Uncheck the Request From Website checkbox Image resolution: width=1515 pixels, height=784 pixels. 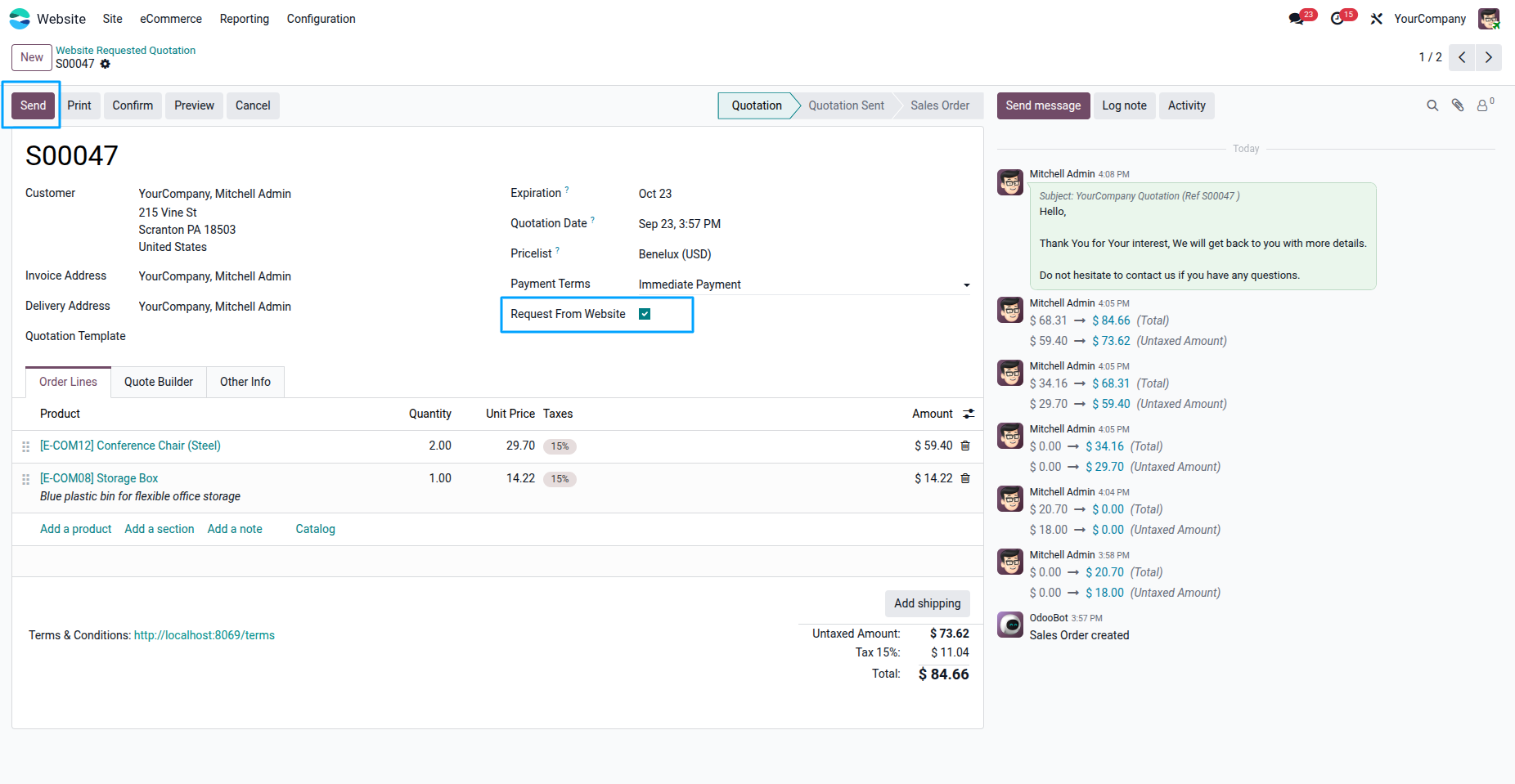(645, 314)
